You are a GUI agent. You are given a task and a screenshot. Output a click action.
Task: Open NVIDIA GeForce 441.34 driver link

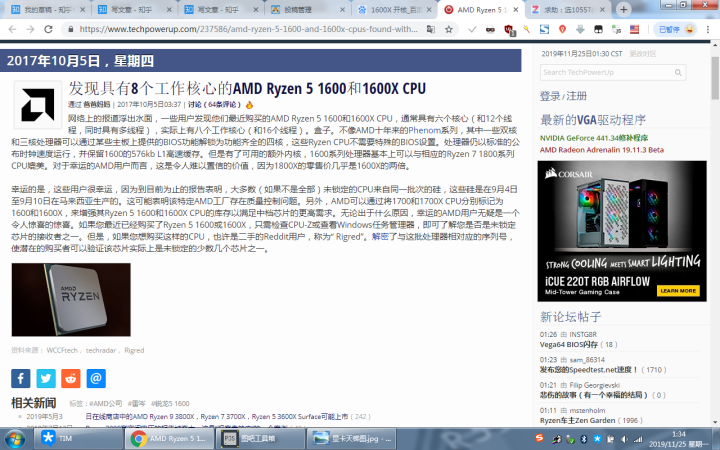click(x=594, y=138)
